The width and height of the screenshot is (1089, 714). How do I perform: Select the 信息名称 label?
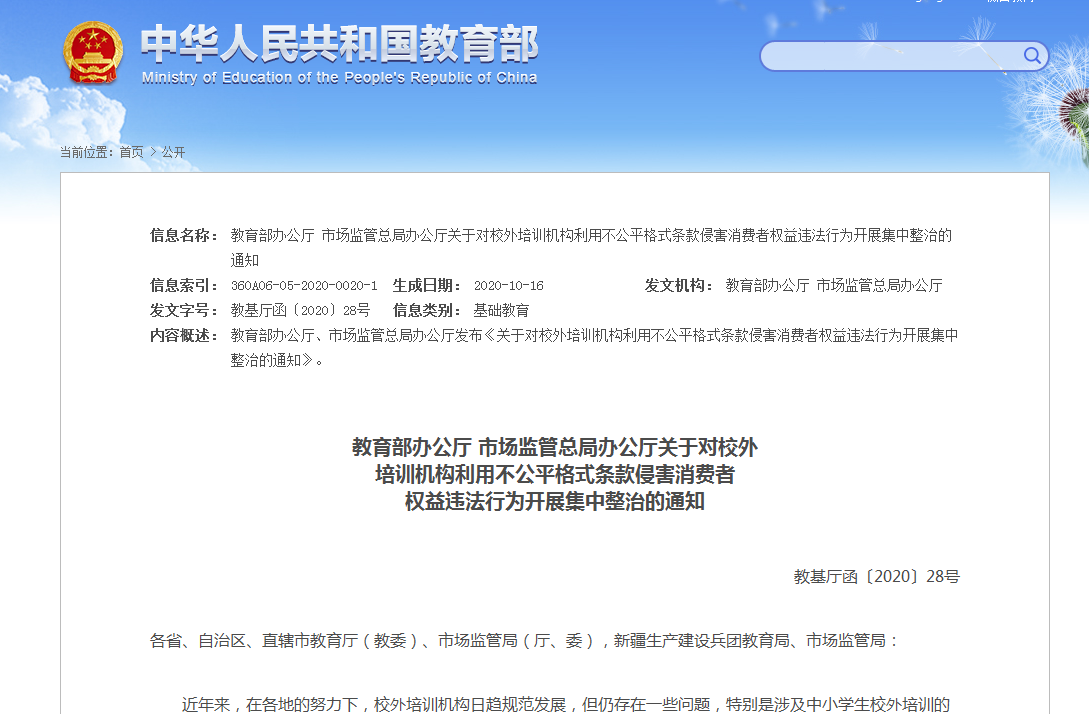(x=184, y=235)
